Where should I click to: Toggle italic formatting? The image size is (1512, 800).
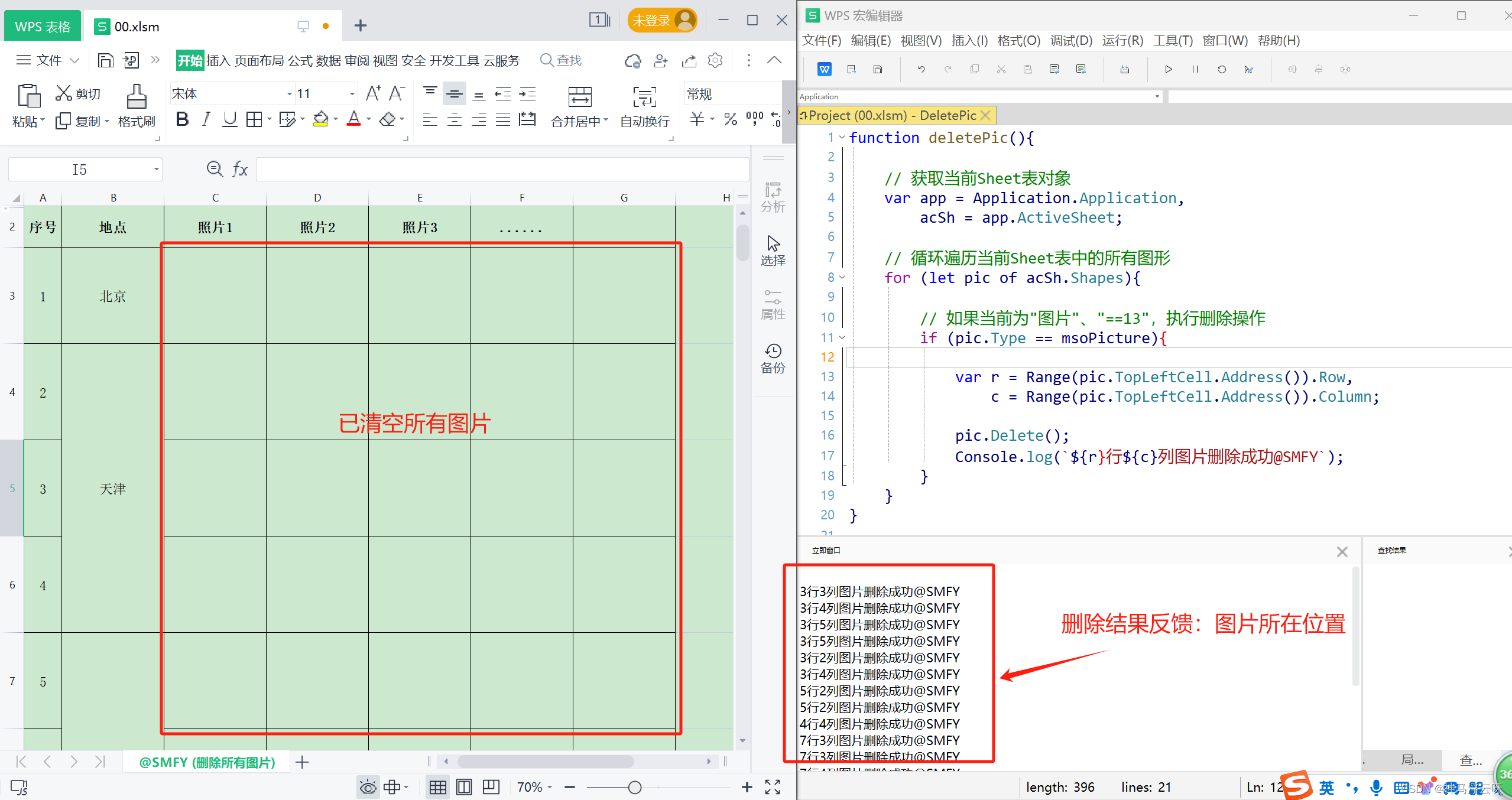coord(206,119)
